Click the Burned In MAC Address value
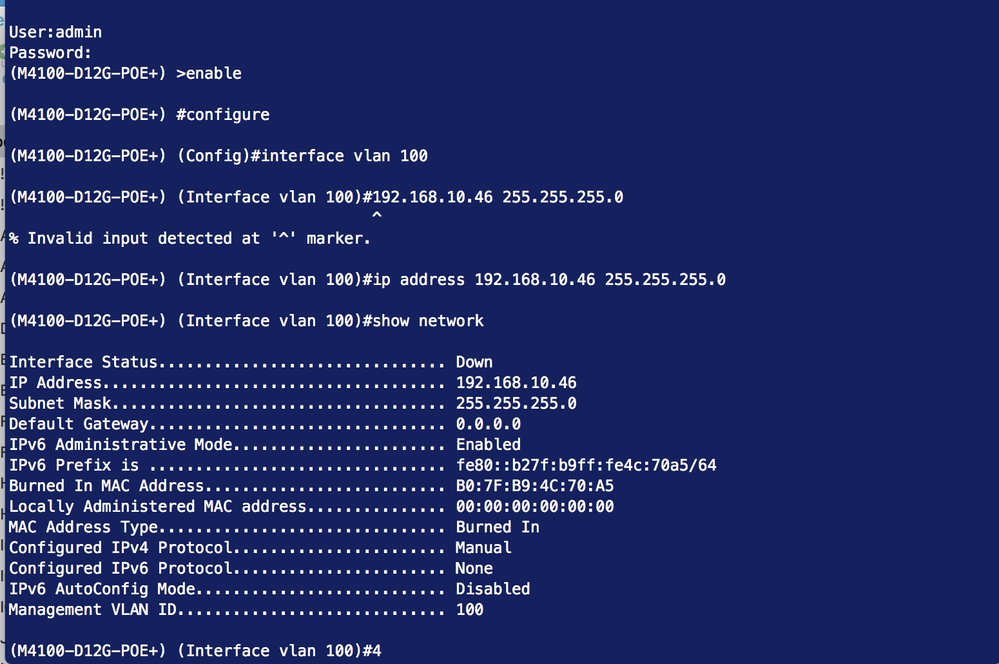This screenshot has height=664, width=999. pyautogui.click(x=534, y=486)
